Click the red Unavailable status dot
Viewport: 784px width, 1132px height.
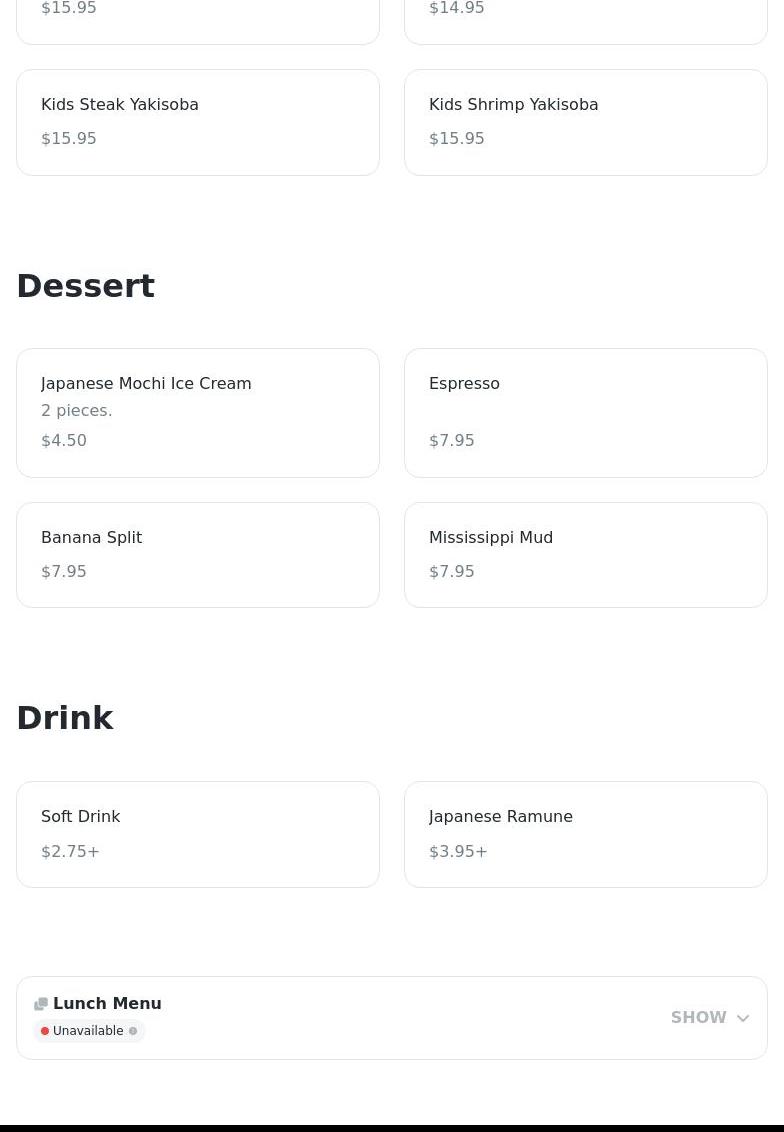[x=45, y=1031]
